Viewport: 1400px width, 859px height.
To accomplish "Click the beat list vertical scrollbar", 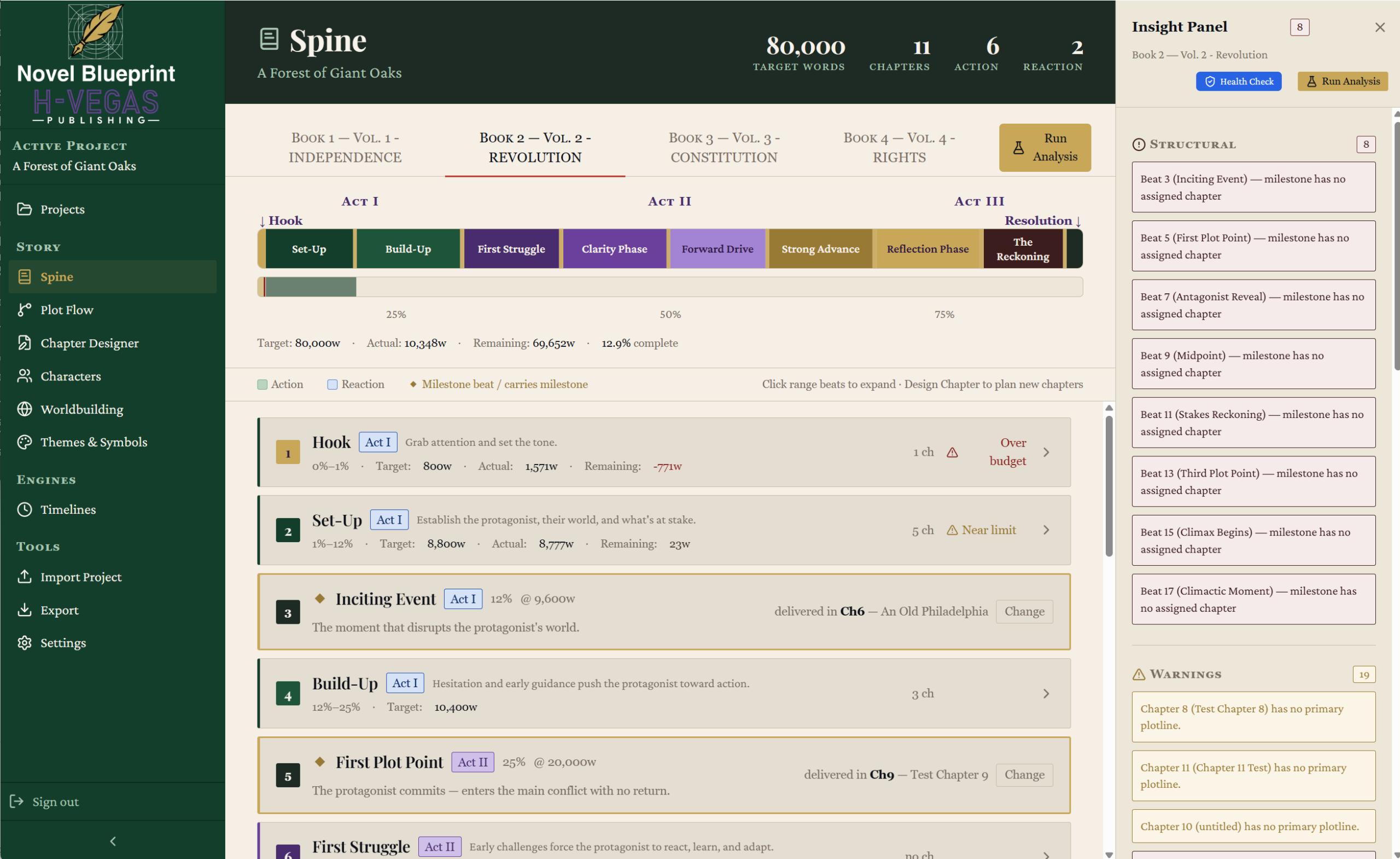I will [1109, 486].
